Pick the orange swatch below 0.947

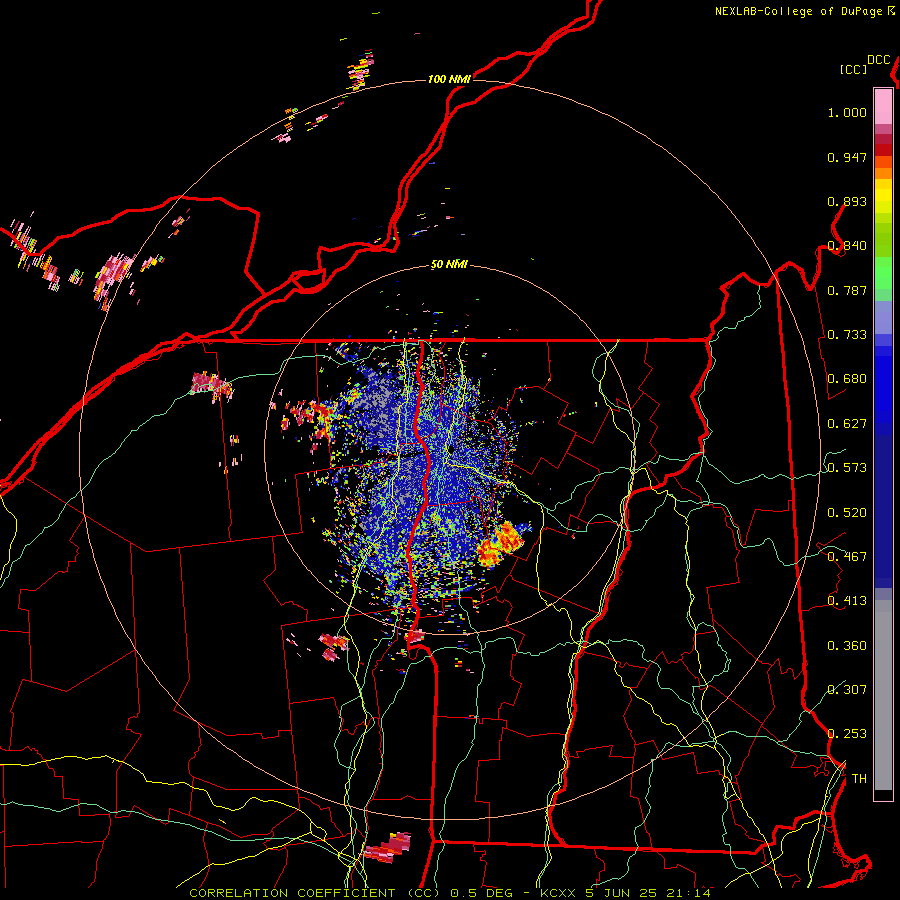pos(883,173)
